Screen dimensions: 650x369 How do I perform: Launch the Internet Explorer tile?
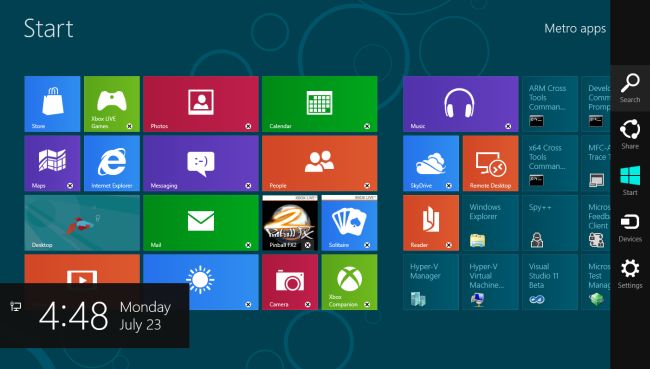click(x=112, y=163)
